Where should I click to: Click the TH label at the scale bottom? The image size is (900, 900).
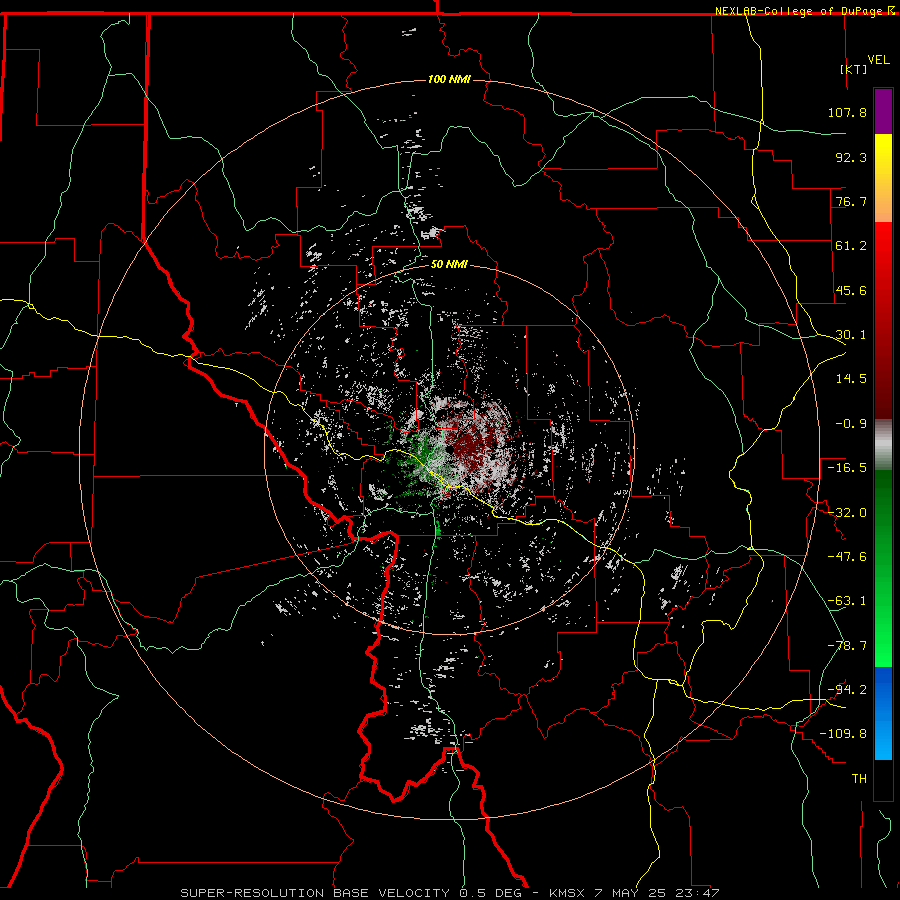click(859, 779)
